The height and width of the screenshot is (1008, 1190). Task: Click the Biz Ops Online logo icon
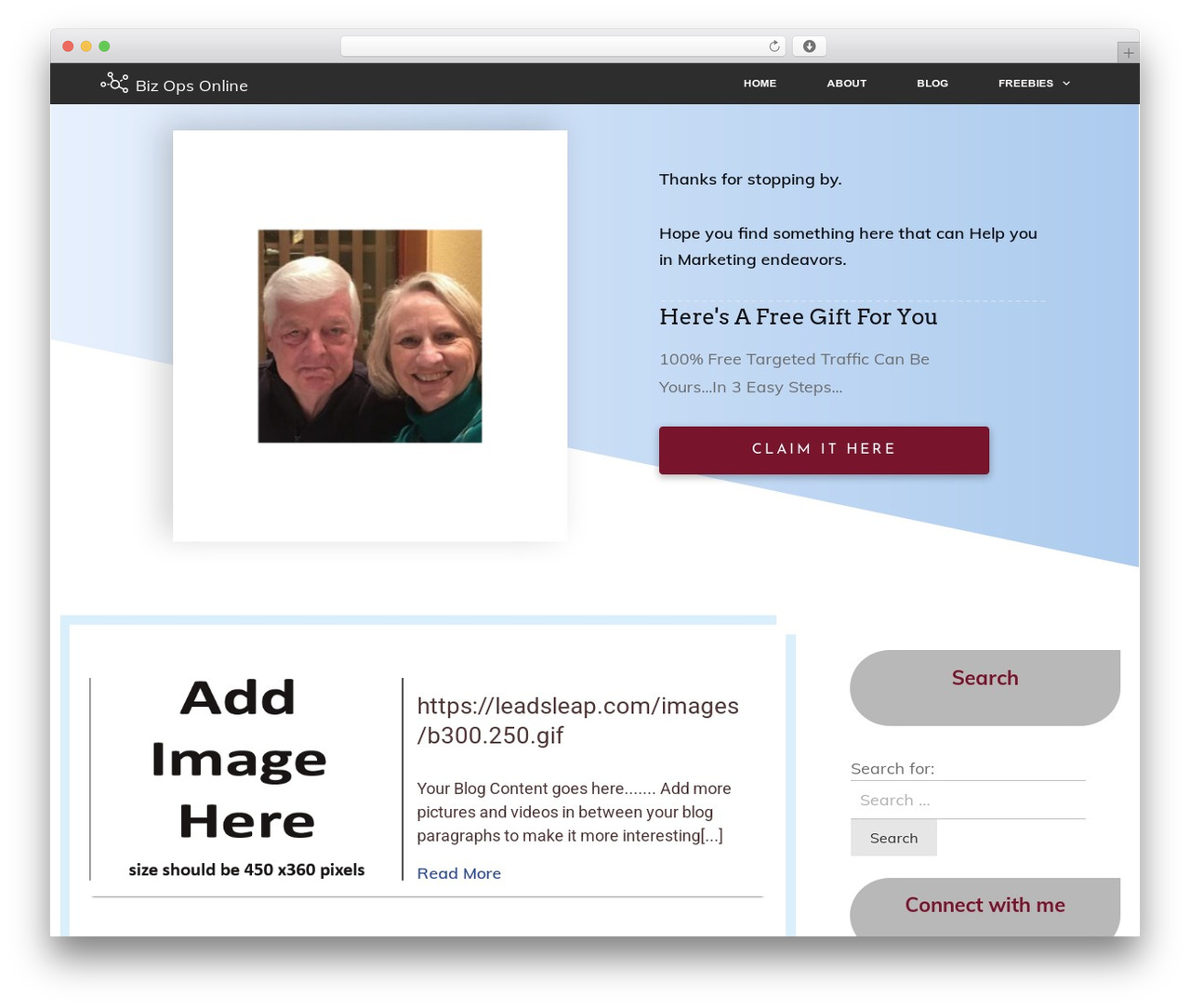click(114, 84)
